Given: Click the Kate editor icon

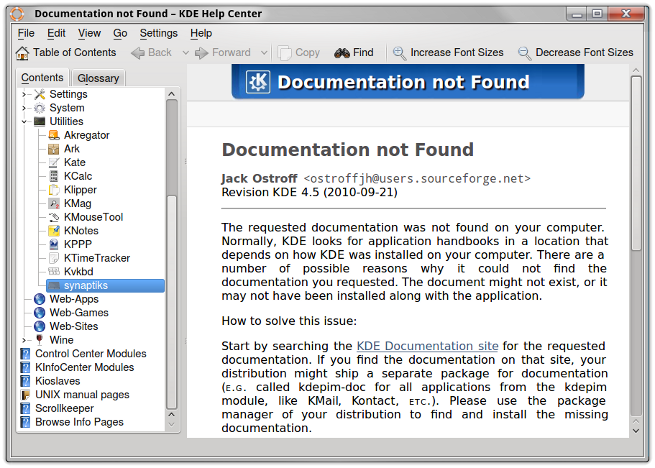Looking at the screenshot, I should (x=54, y=163).
